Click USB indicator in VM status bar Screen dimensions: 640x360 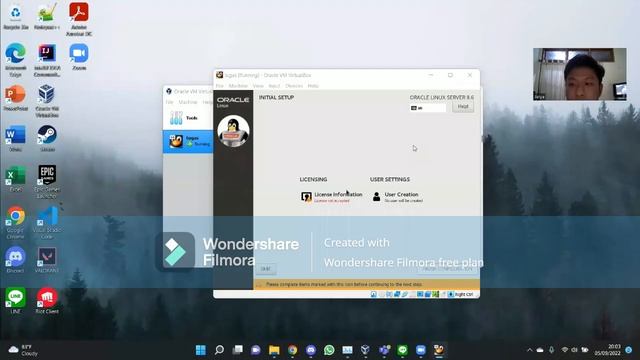(x=404, y=294)
